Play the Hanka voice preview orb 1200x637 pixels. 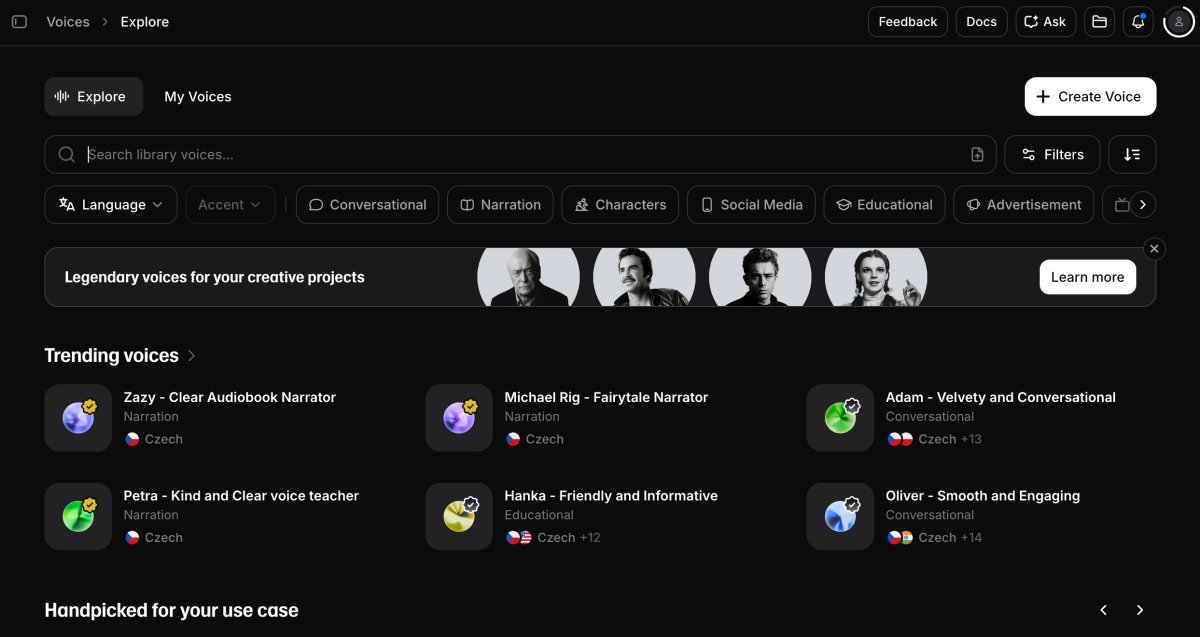[x=459, y=516]
